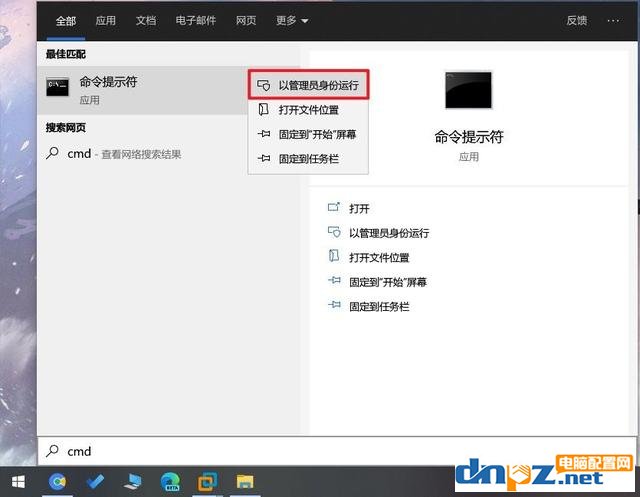Open the computer app icon on the taskbar
The image size is (640, 497).
(133, 482)
